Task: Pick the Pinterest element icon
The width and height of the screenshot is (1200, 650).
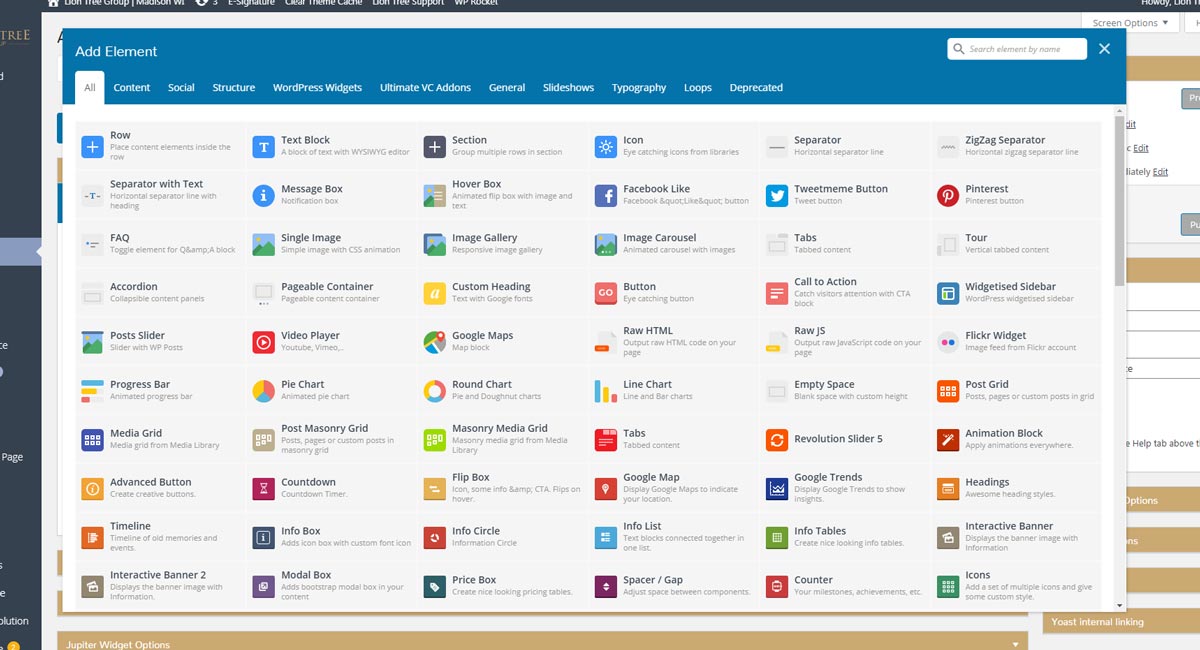Action: pyautogui.click(x=947, y=196)
